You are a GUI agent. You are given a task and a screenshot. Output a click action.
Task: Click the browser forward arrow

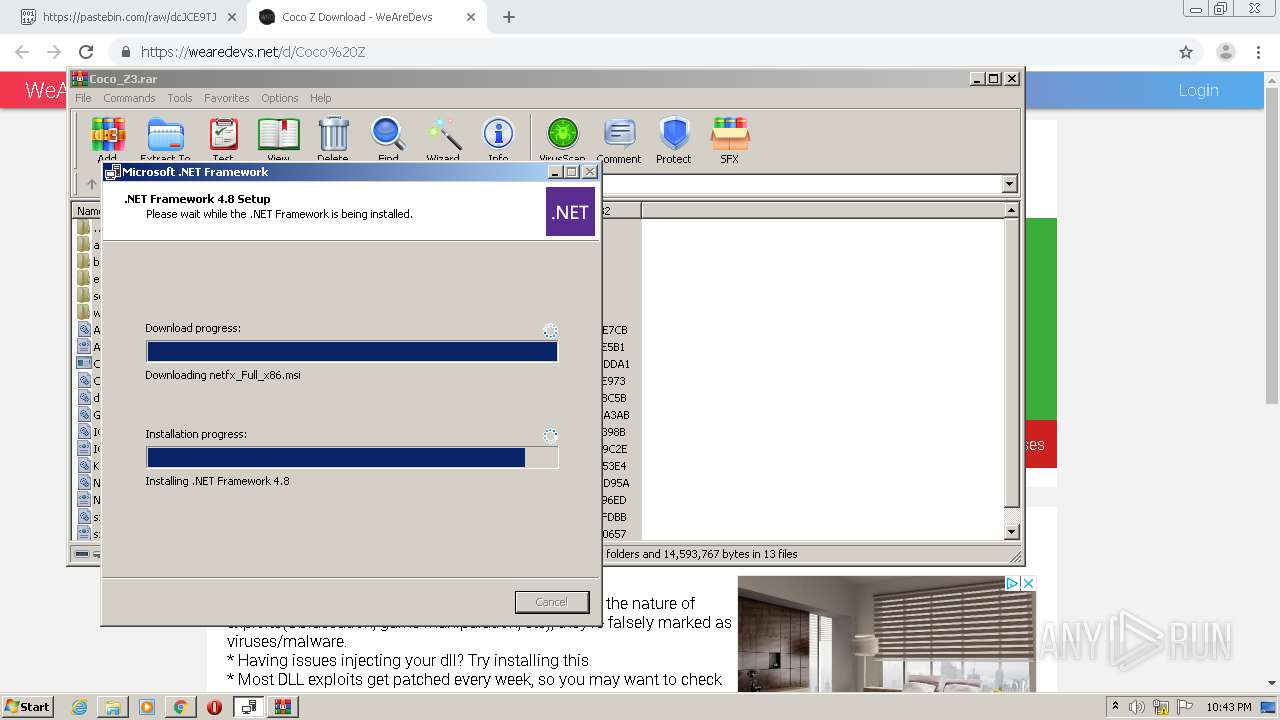click(54, 52)
